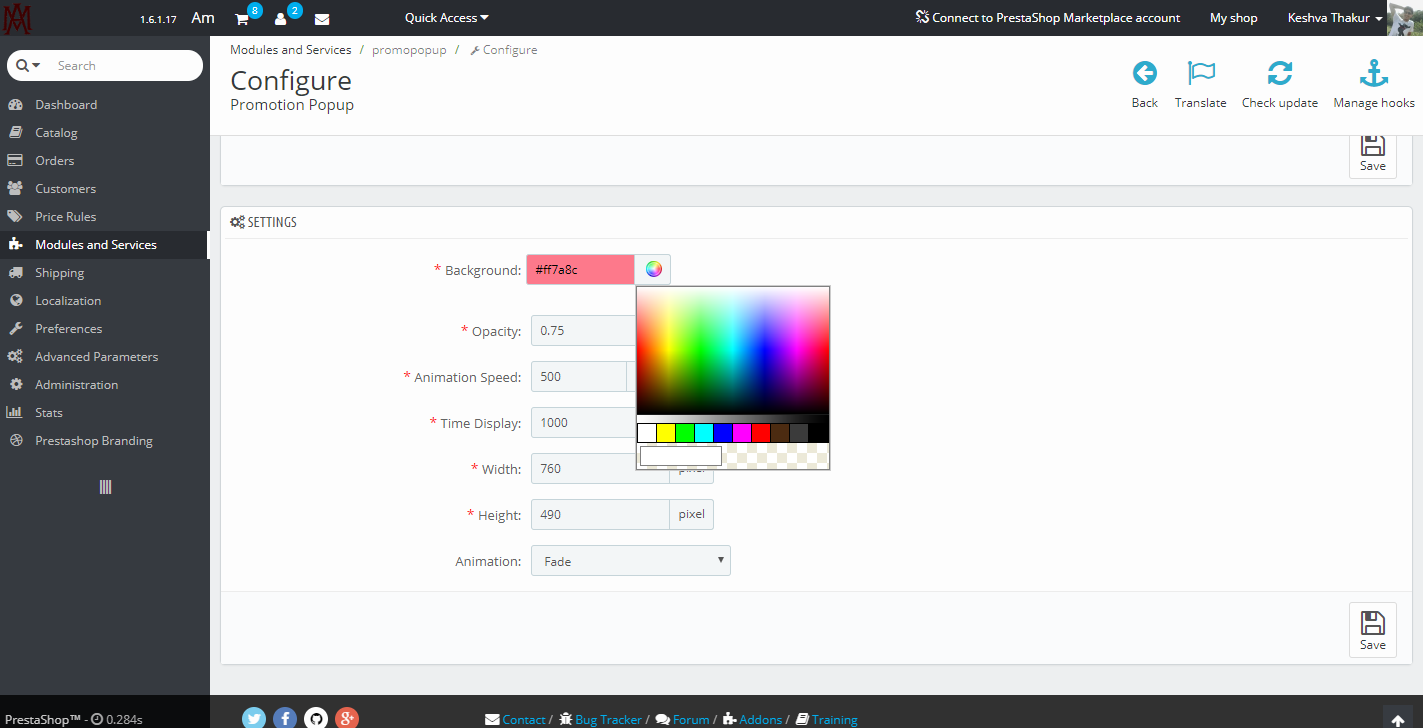The width and height of the screenshot is (1423, 728).
Task: Click the Check update refresh icon
Action: pos(1279,73)
